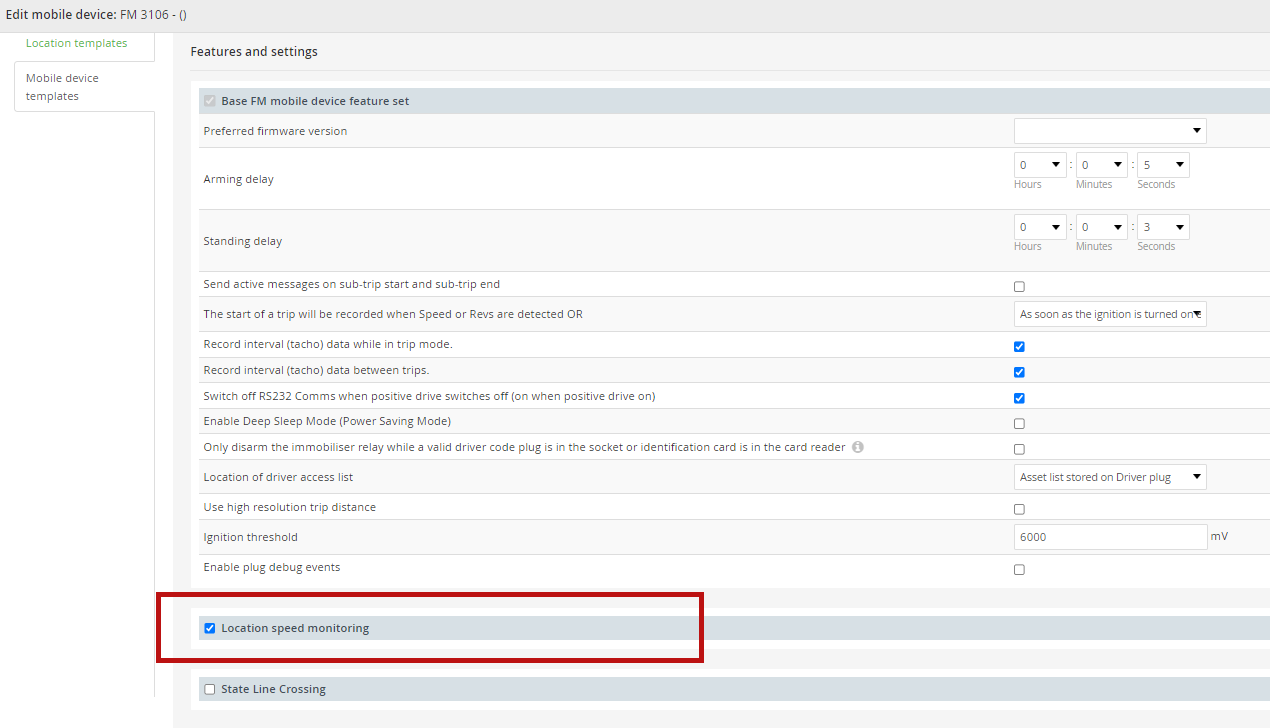
Task: Click Preferred firmware version label
Action: pyautogui.click(x=275, y=131)
